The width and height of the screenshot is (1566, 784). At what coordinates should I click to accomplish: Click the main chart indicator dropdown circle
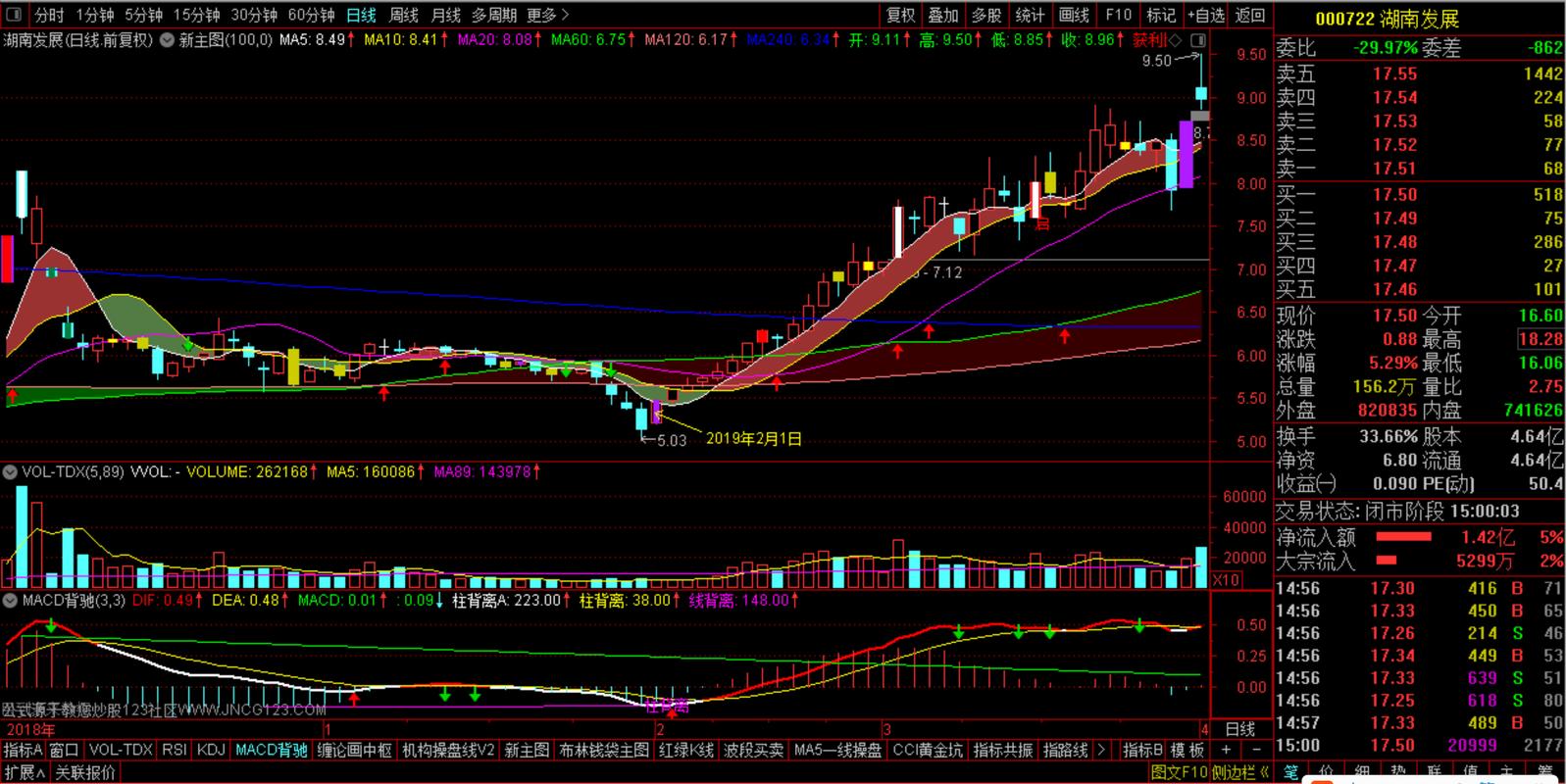tap(167, 40)
